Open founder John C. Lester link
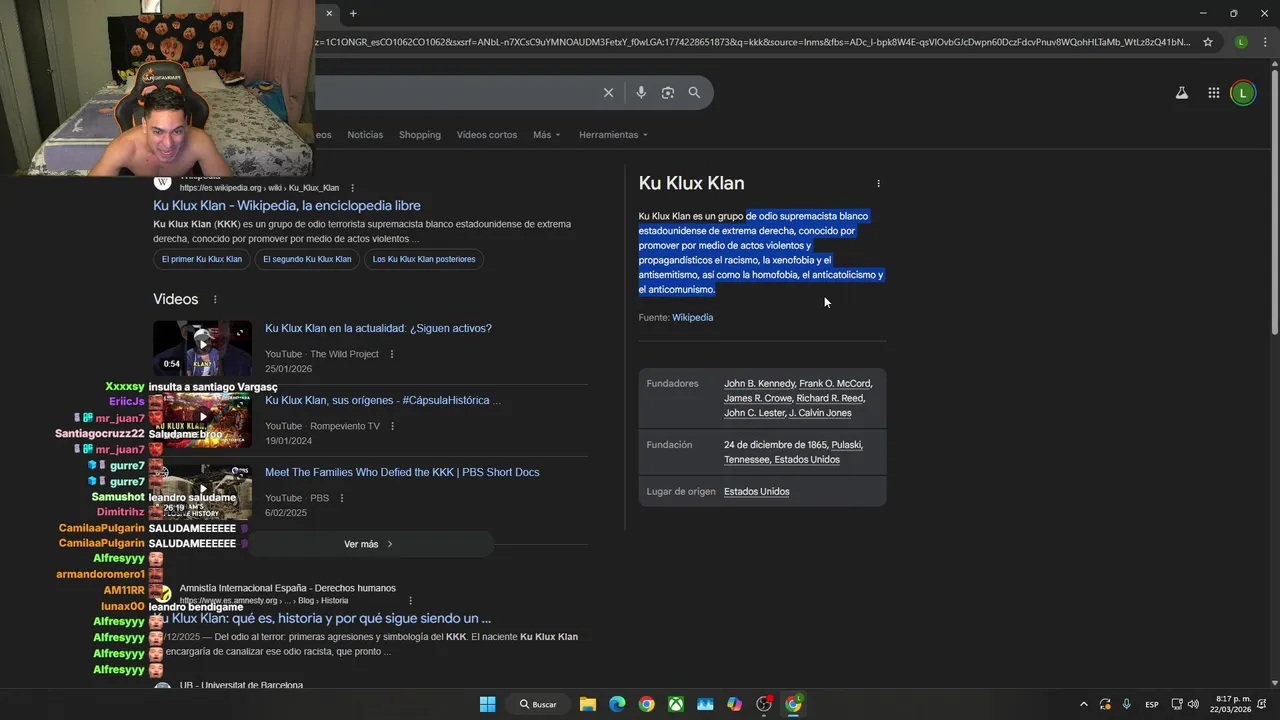Viewport: 1280px width, 720px height. tap(755, 413)
